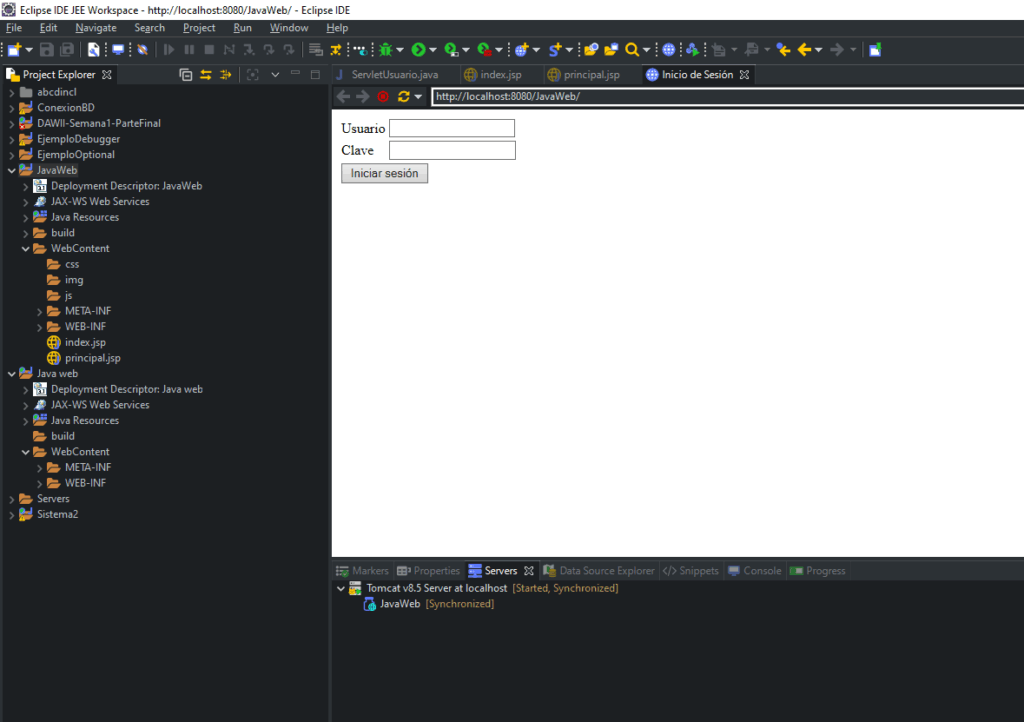The image size is (1024, 722).
Task: Click the Search magnifier toolbar icon
Action: [631, 49]
